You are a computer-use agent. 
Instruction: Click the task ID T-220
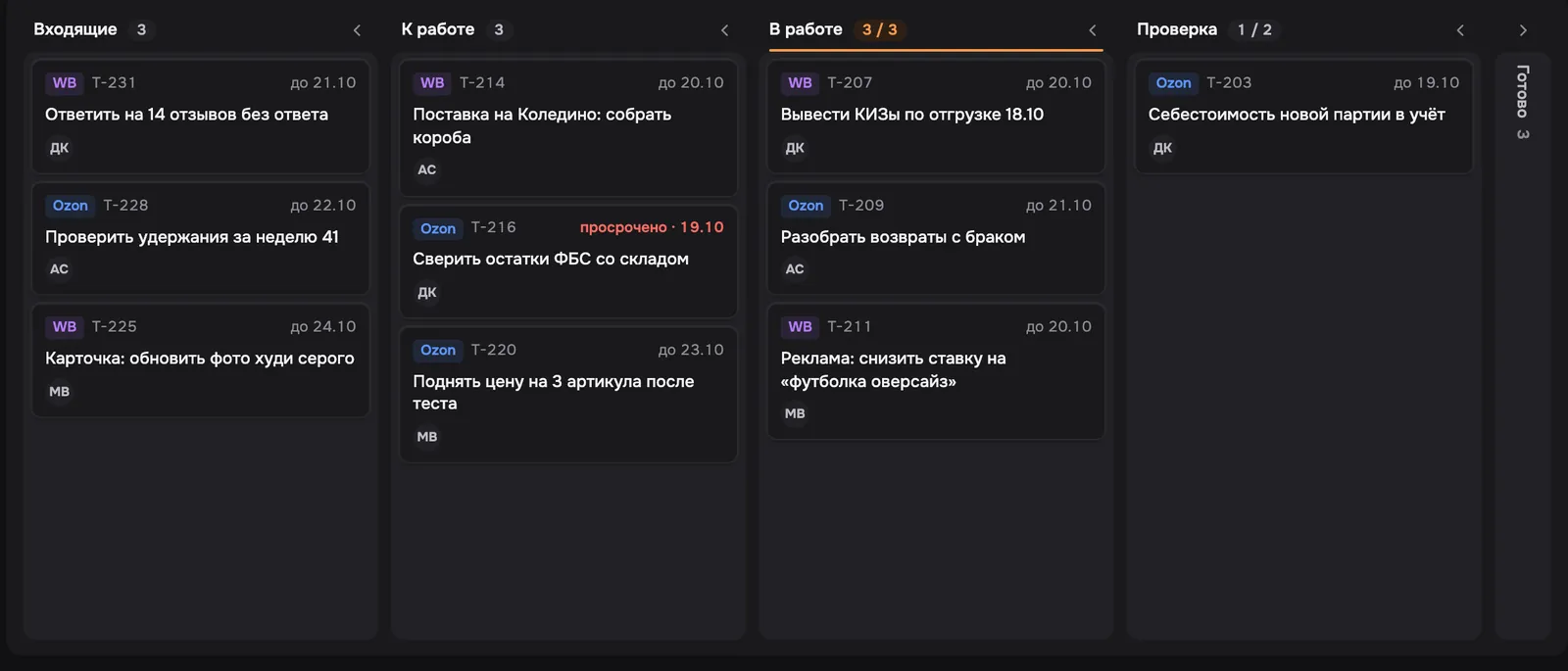493,350
